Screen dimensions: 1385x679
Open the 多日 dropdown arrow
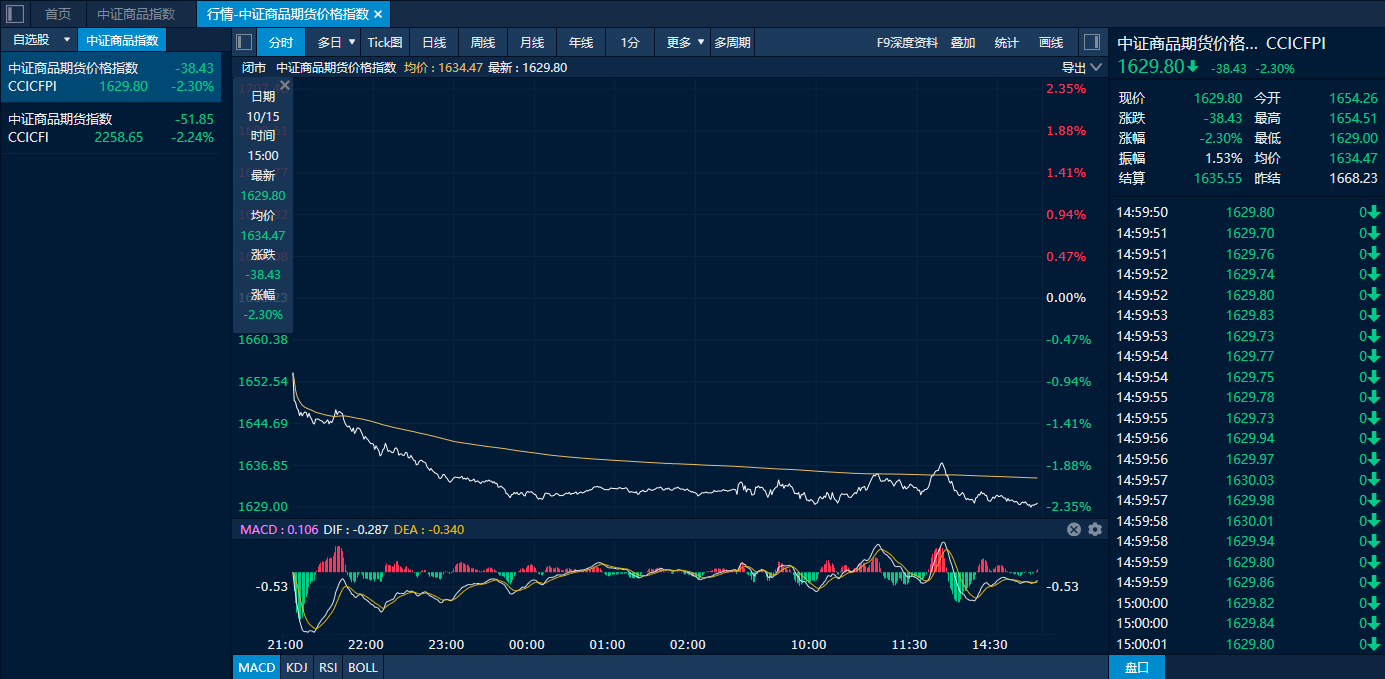click(352, 42)
